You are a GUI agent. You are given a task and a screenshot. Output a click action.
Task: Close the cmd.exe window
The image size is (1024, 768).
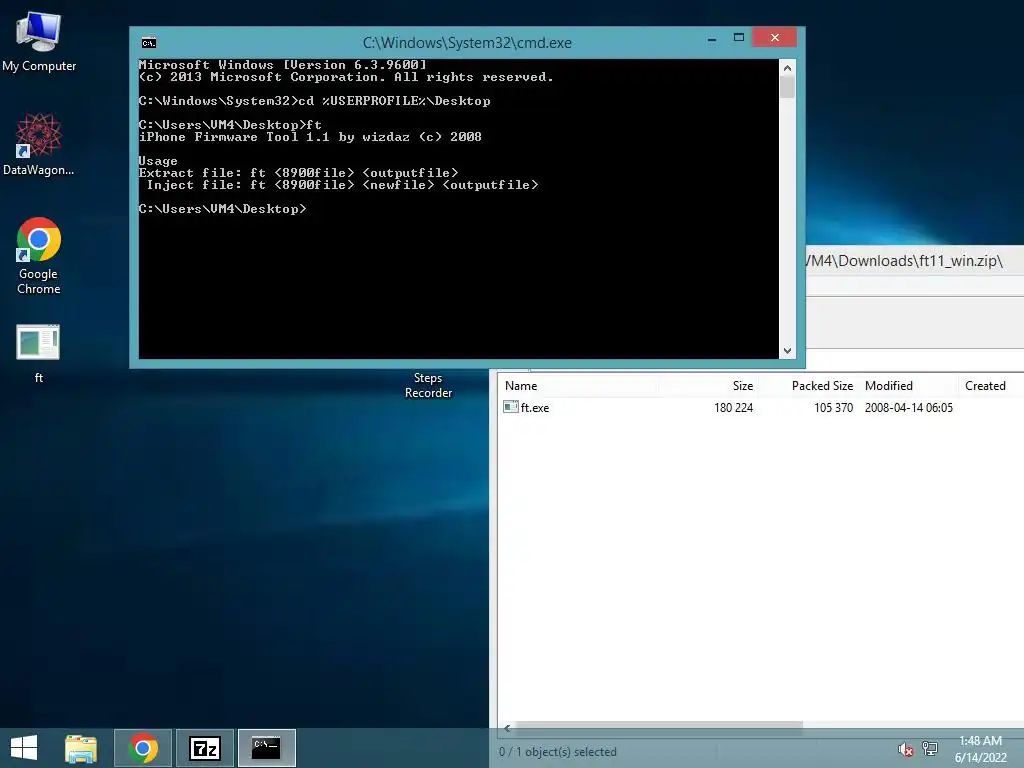775,38
